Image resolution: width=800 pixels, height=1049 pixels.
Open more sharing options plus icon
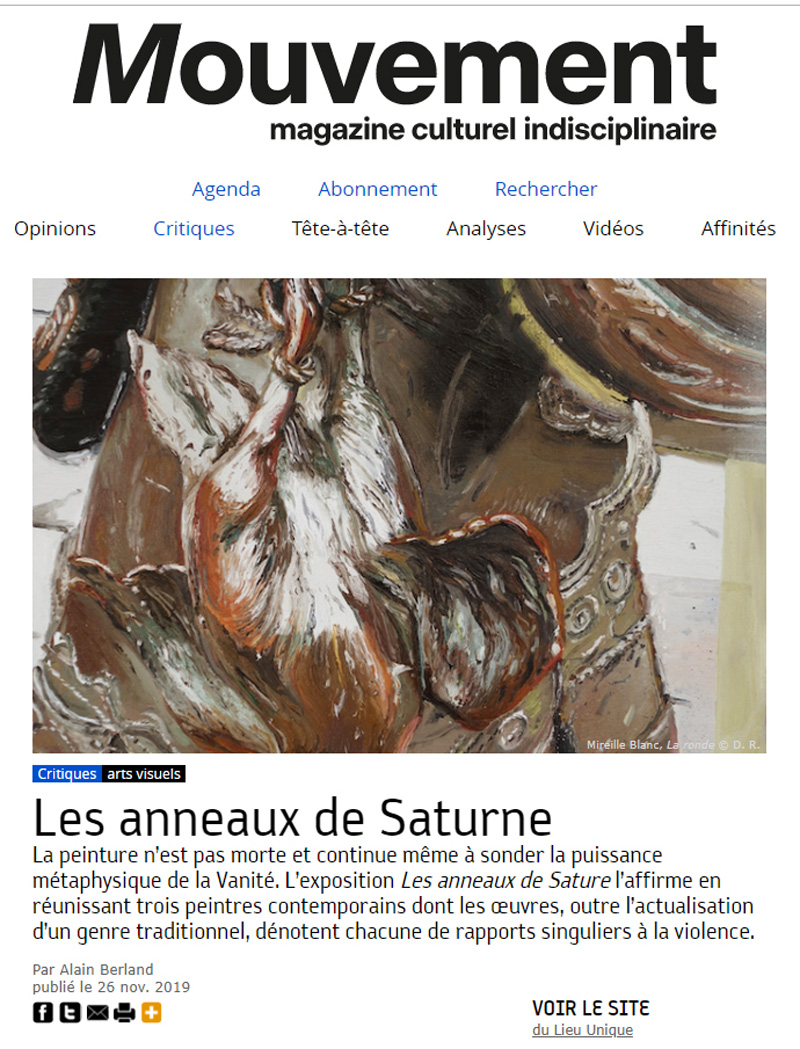(x=151, y=1012)
